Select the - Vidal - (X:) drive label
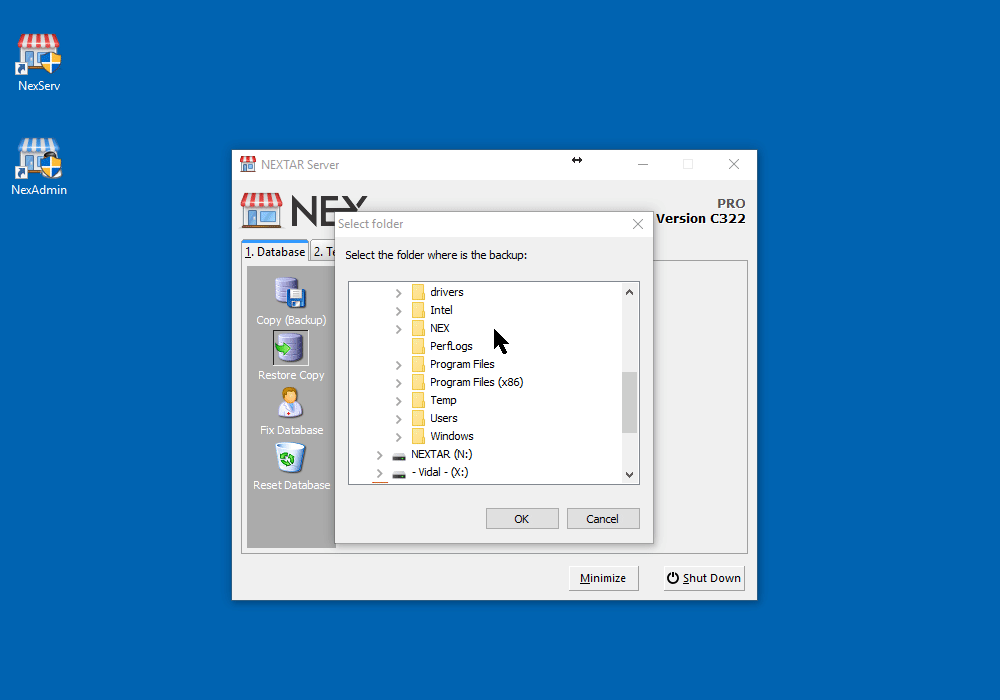This screenshot has width=1000, height=700. [439, 472]
